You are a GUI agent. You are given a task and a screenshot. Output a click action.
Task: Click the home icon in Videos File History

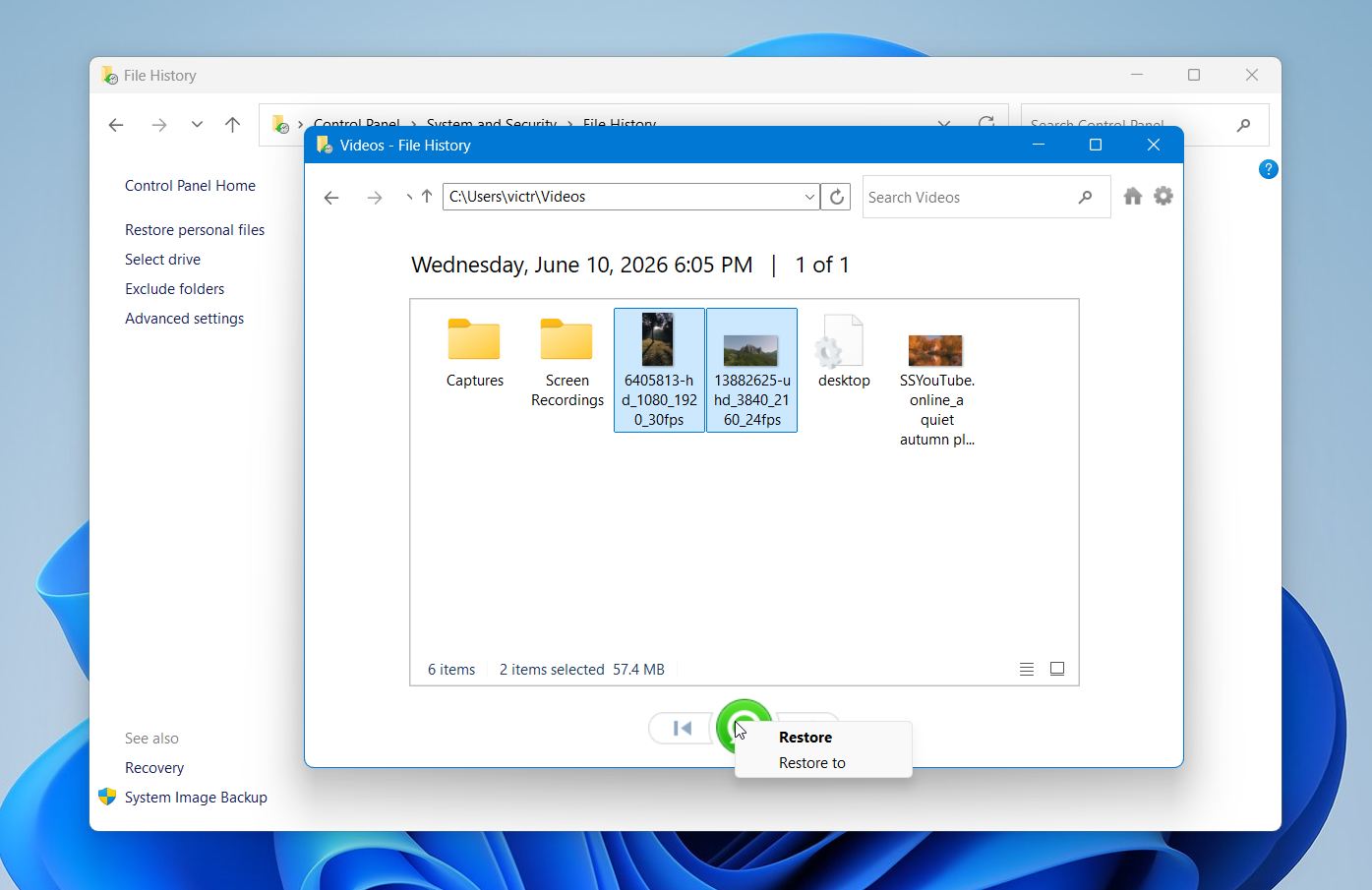pos(1133,197)
